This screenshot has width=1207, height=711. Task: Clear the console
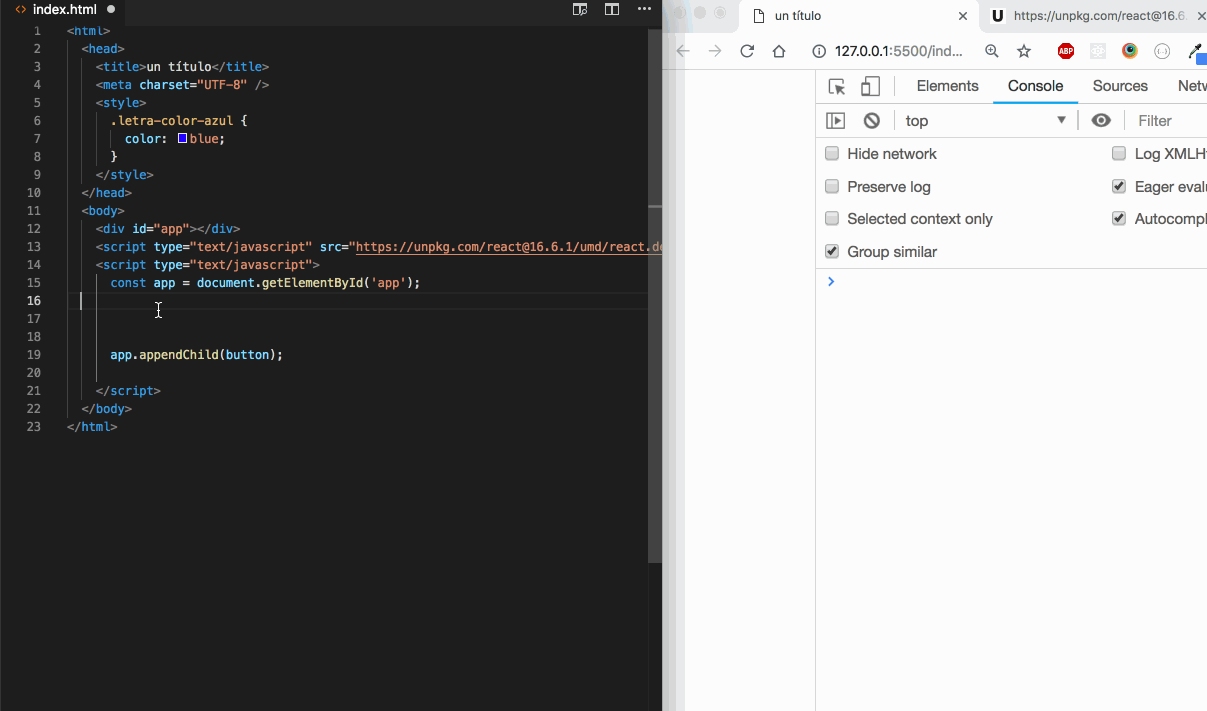(872, 120)
